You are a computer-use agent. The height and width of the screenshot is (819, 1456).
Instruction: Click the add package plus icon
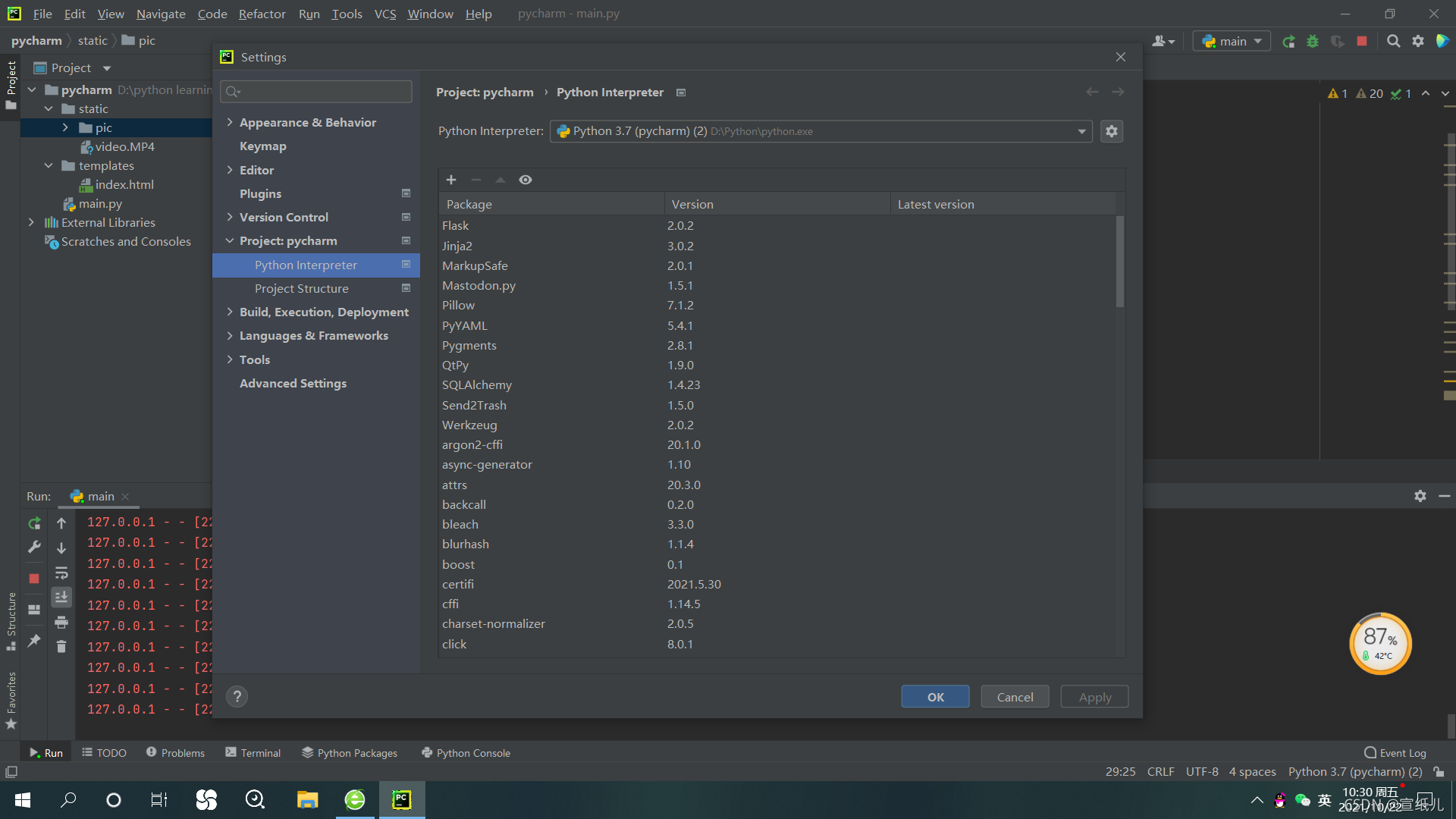451,180
